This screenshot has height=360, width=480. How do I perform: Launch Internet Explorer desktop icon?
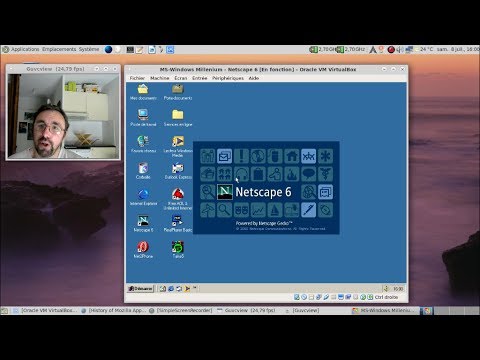[x=143, y=197]
